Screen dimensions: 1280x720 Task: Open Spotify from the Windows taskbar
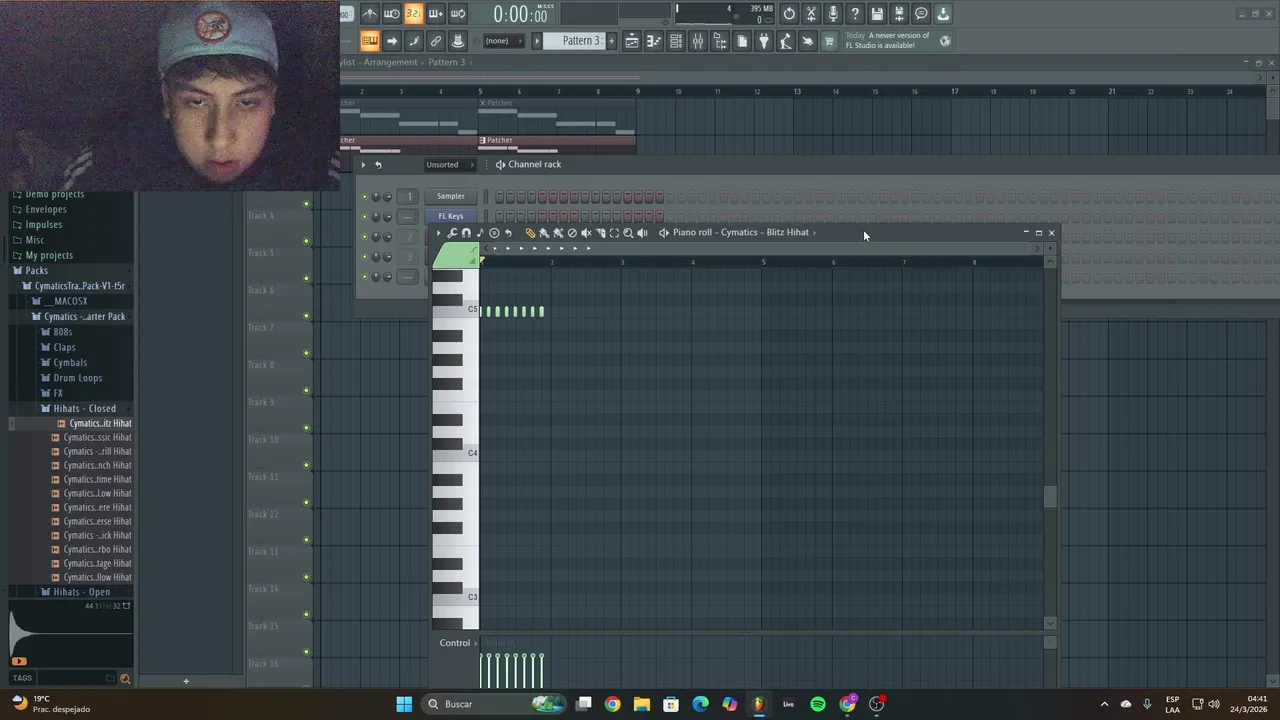818,704
